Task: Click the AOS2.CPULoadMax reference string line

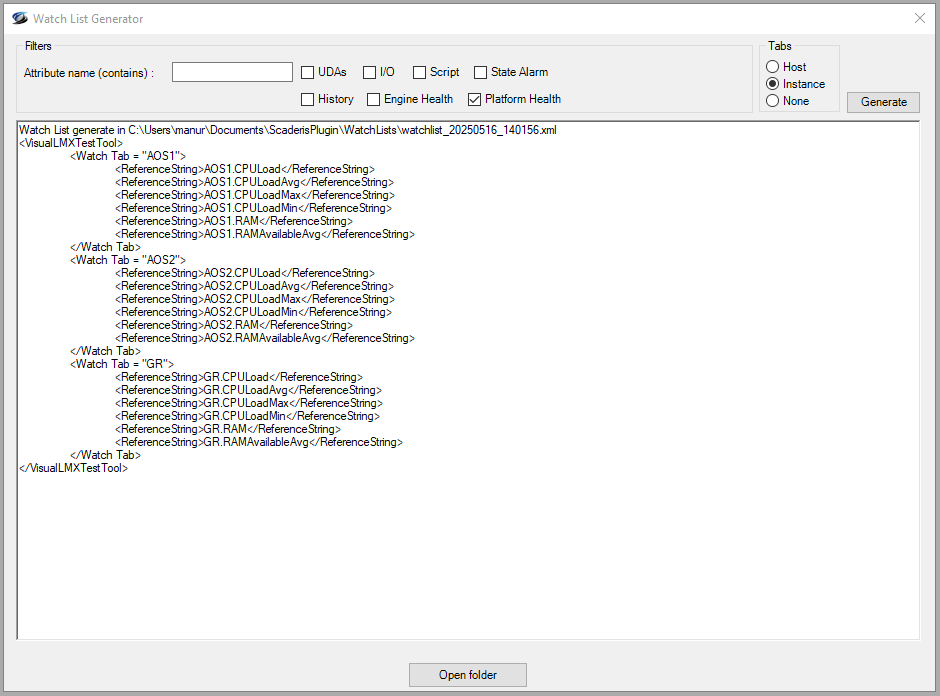Action: point(254,299)
